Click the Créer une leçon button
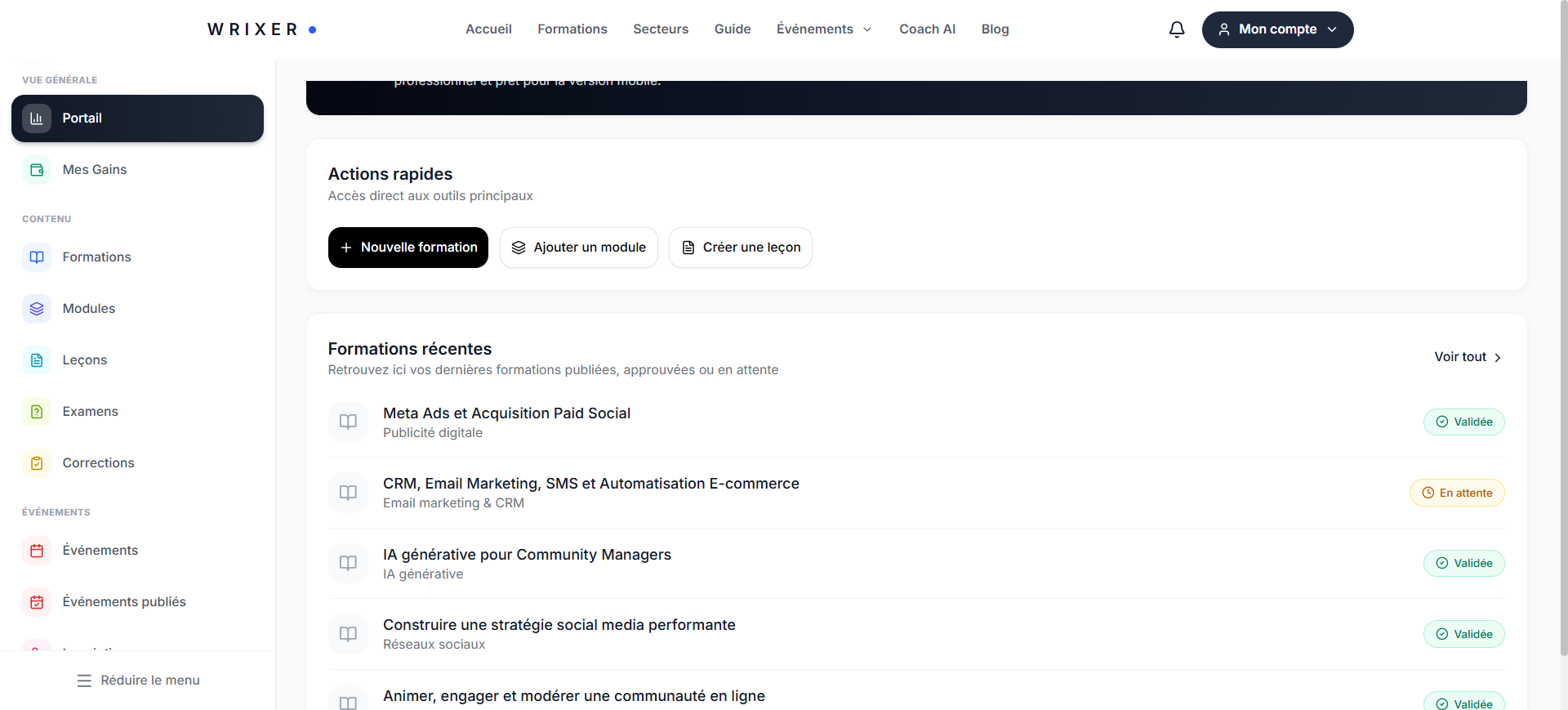 click(x=741, y=248)
